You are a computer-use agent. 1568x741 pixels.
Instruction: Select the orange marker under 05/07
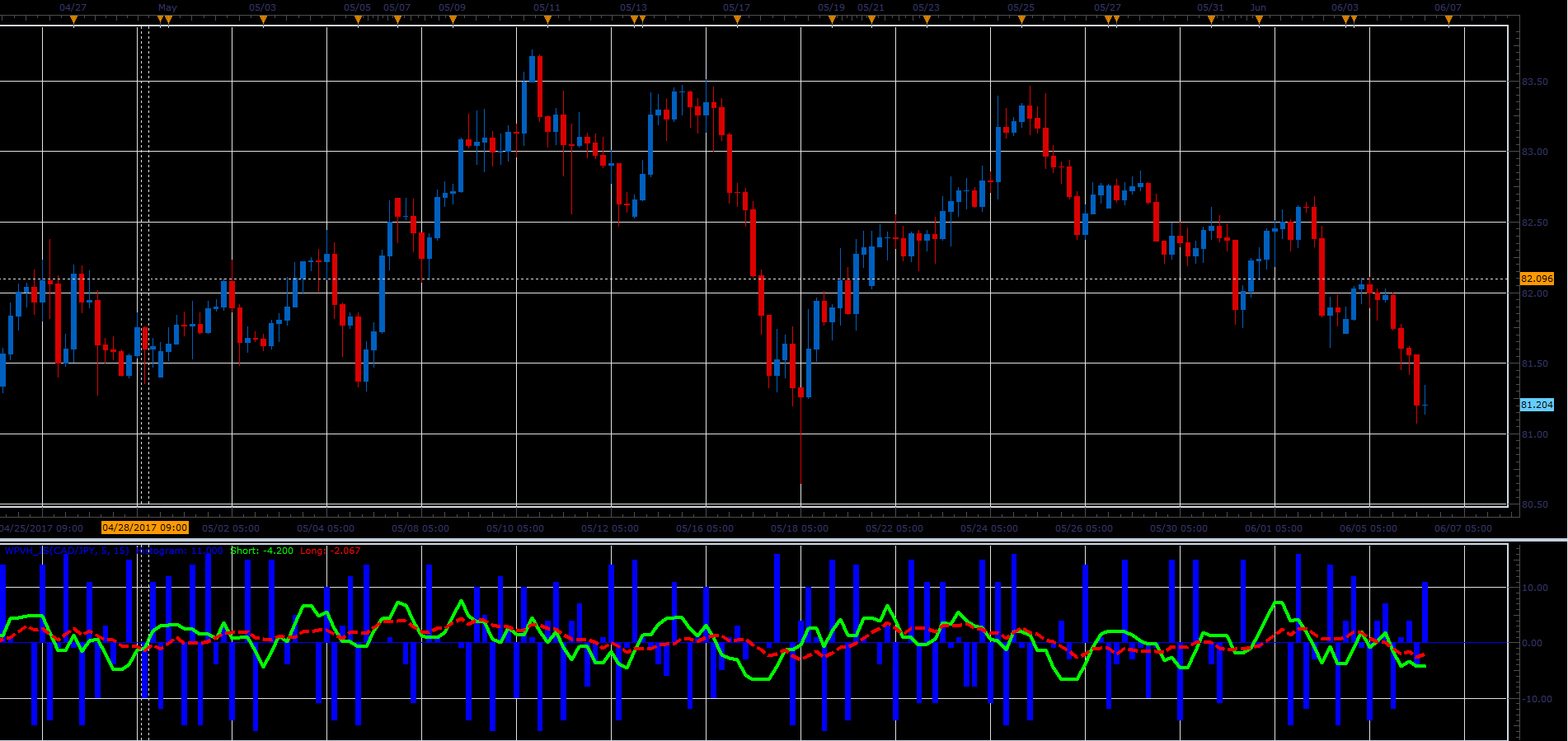pos(397,20)
